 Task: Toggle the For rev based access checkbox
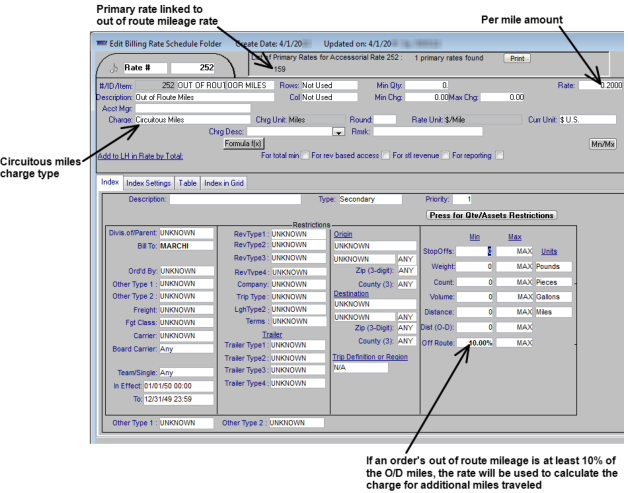[386, 155]
